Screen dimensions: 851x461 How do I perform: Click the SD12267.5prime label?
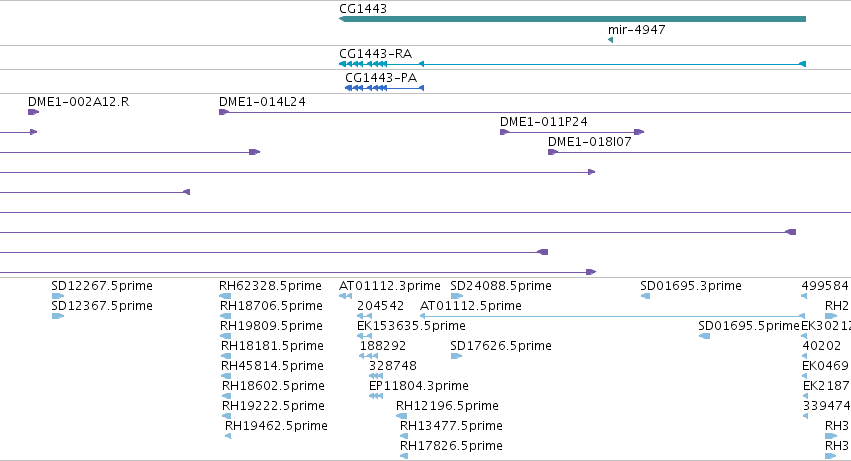pyautogui.click(x=102, y=286)
